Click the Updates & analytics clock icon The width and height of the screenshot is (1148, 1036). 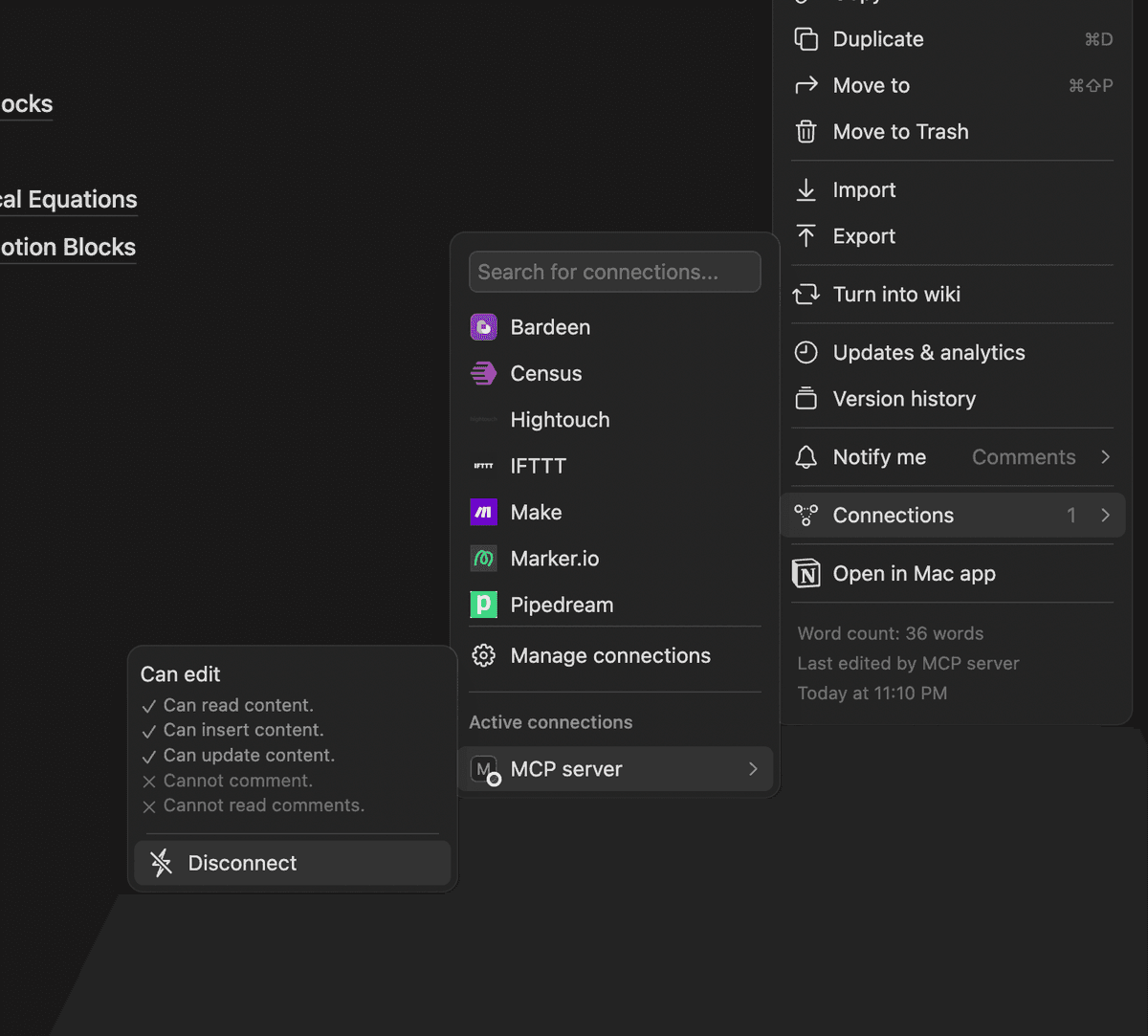tap(806, 353)
